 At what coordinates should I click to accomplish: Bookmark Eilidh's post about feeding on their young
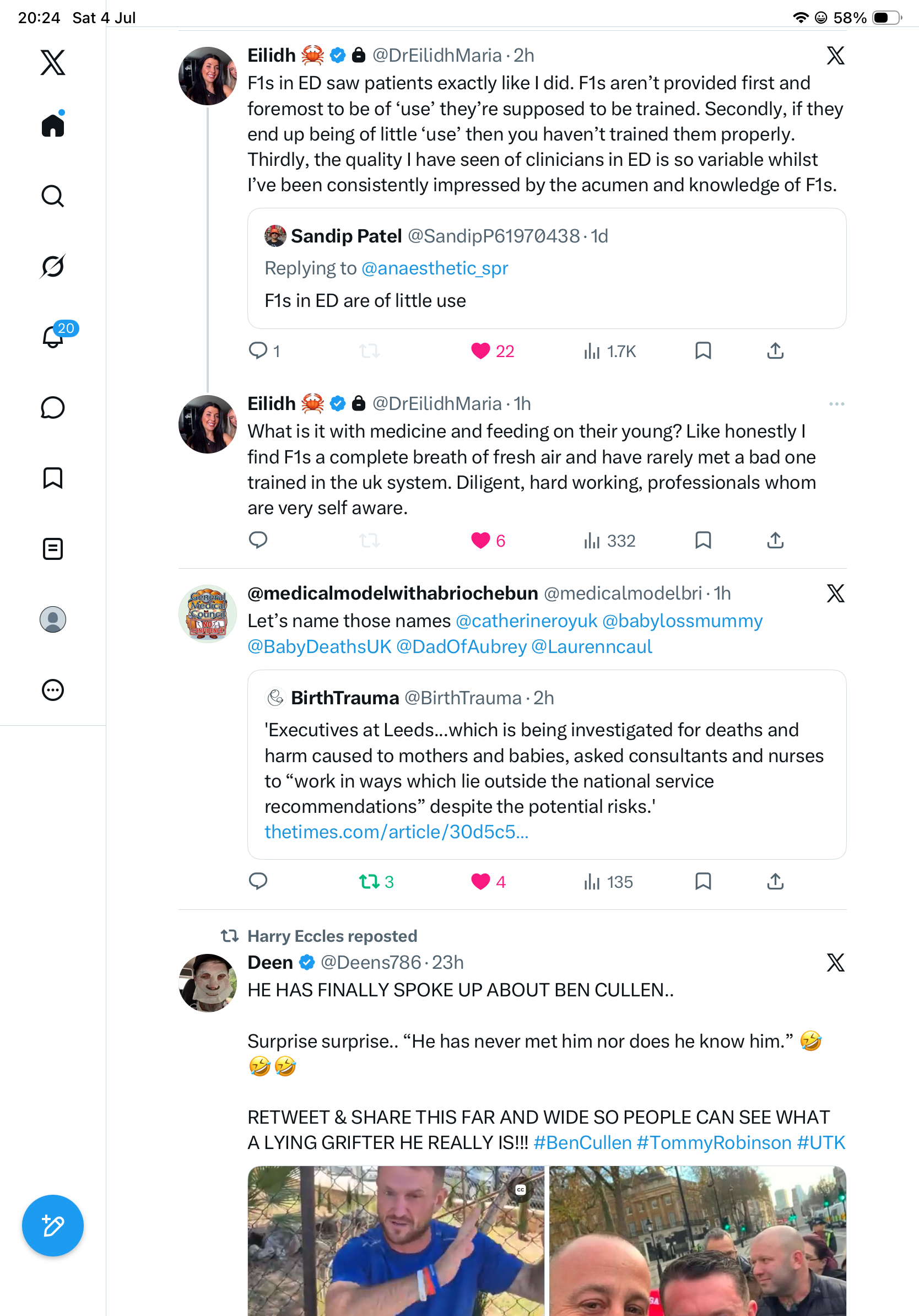click(703, 541)
